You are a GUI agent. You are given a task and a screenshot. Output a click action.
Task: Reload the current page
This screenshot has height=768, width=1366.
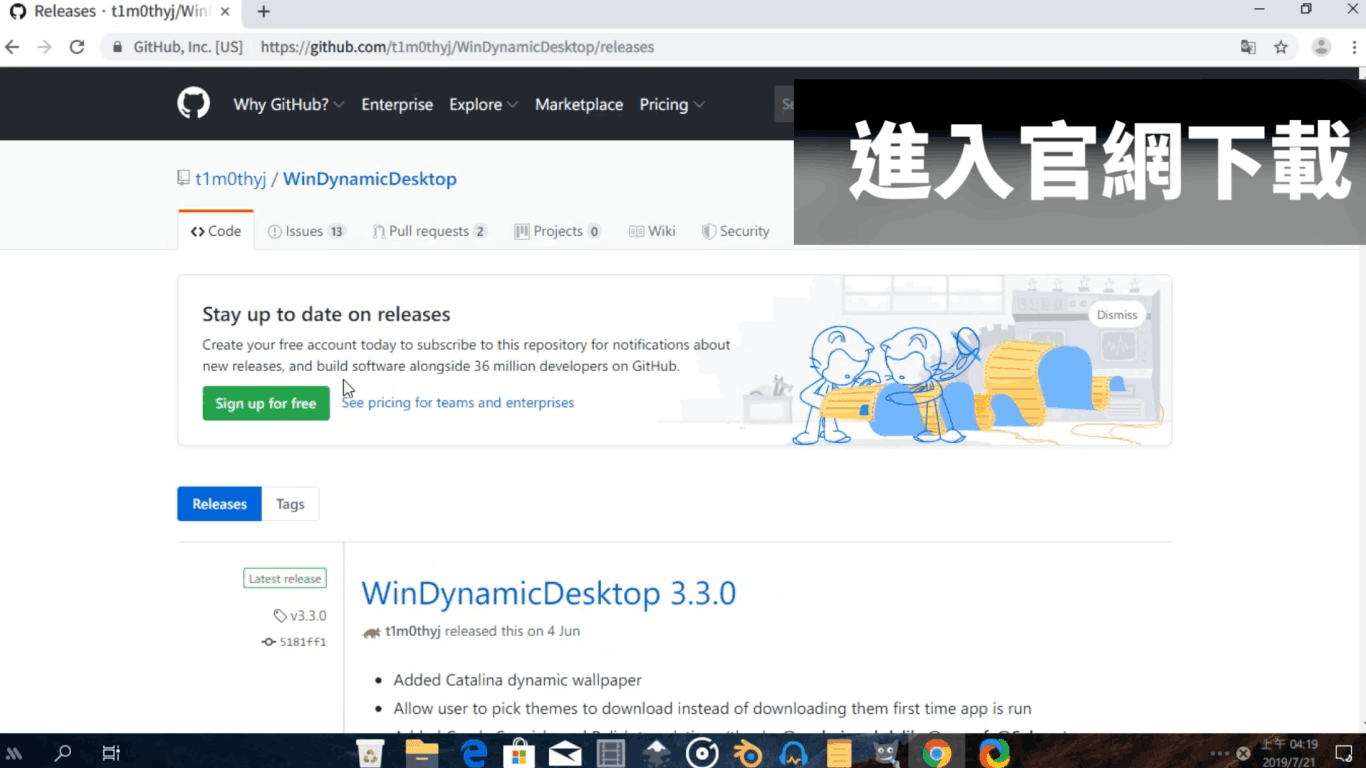77,47
